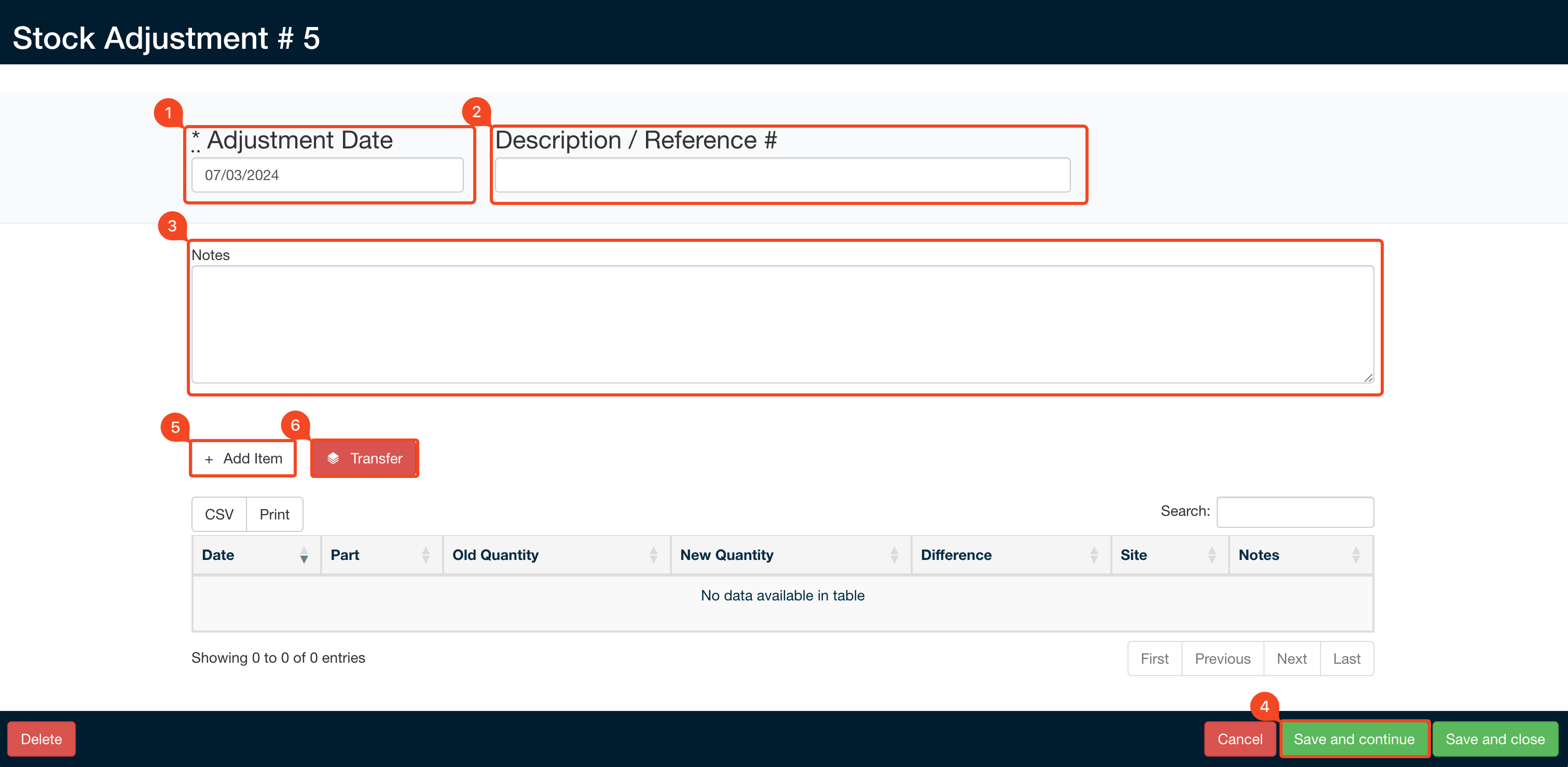Click the Transfer layers icon button
This screenshot has height=767, width=1568.
pos(364,458)
